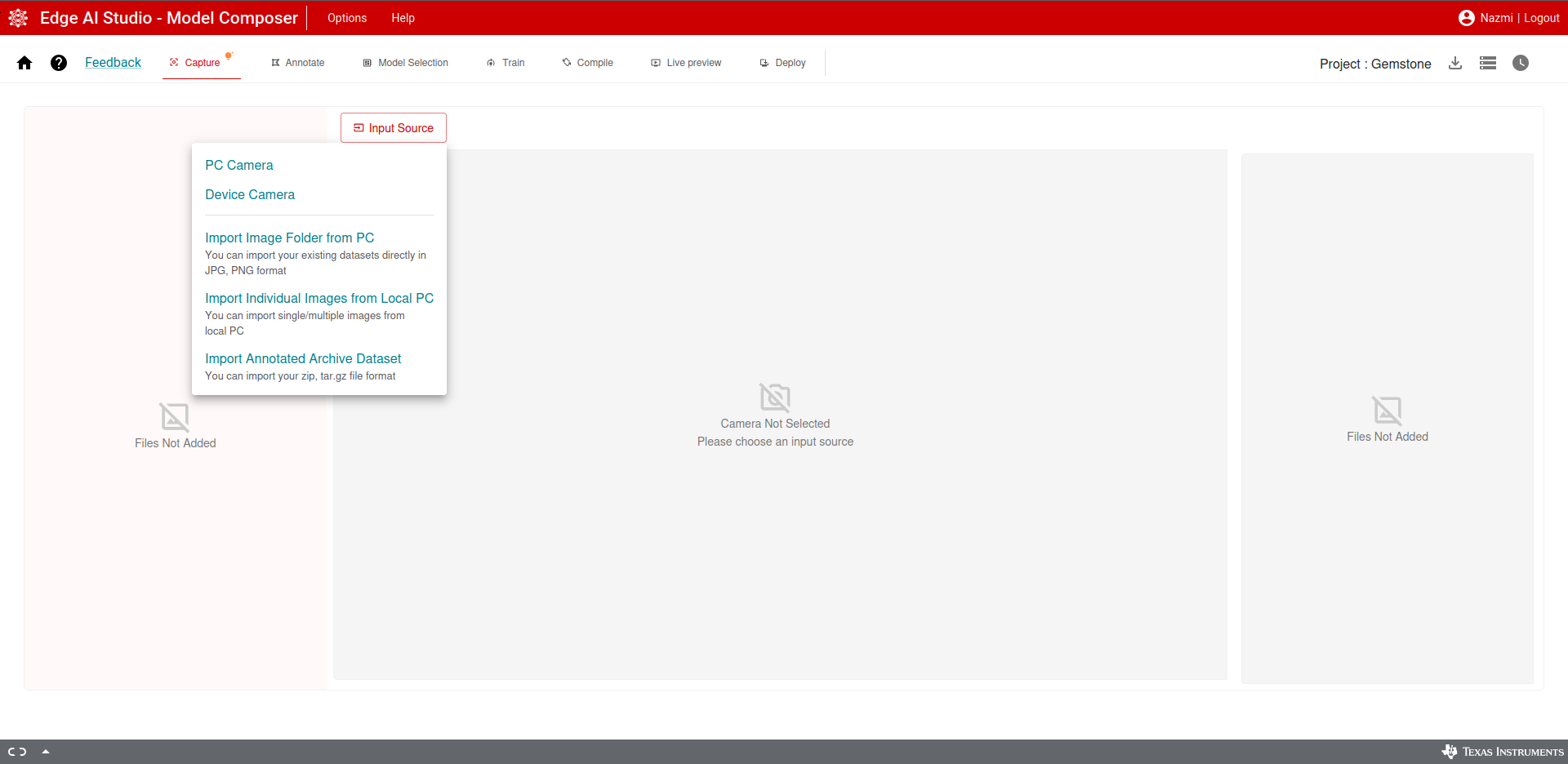Click 'Please choose an input source' text
The height and width of the screenshot is (764, 1568).
tap(775, 442)
